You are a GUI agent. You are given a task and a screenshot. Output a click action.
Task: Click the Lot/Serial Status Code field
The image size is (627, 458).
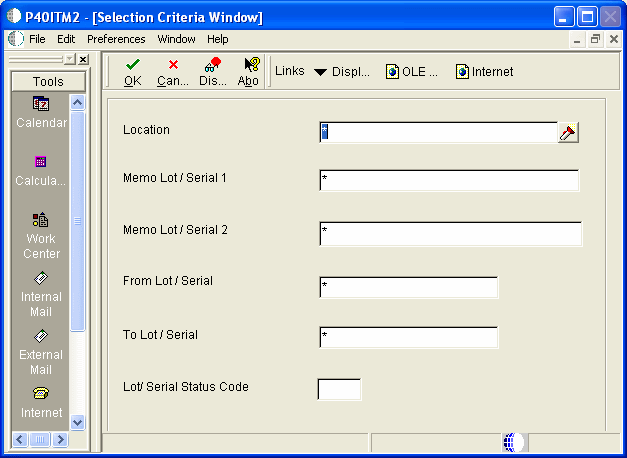(x=339, y=390)
